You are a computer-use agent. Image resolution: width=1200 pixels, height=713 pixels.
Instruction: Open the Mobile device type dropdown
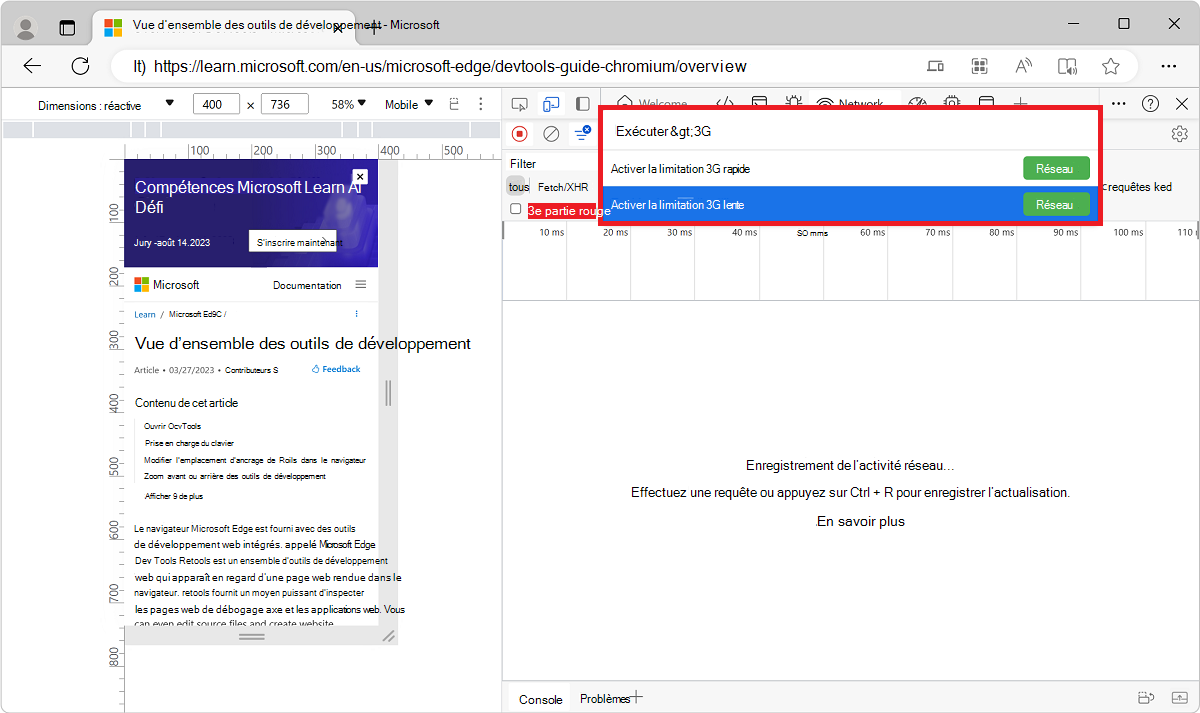[407, 103]
